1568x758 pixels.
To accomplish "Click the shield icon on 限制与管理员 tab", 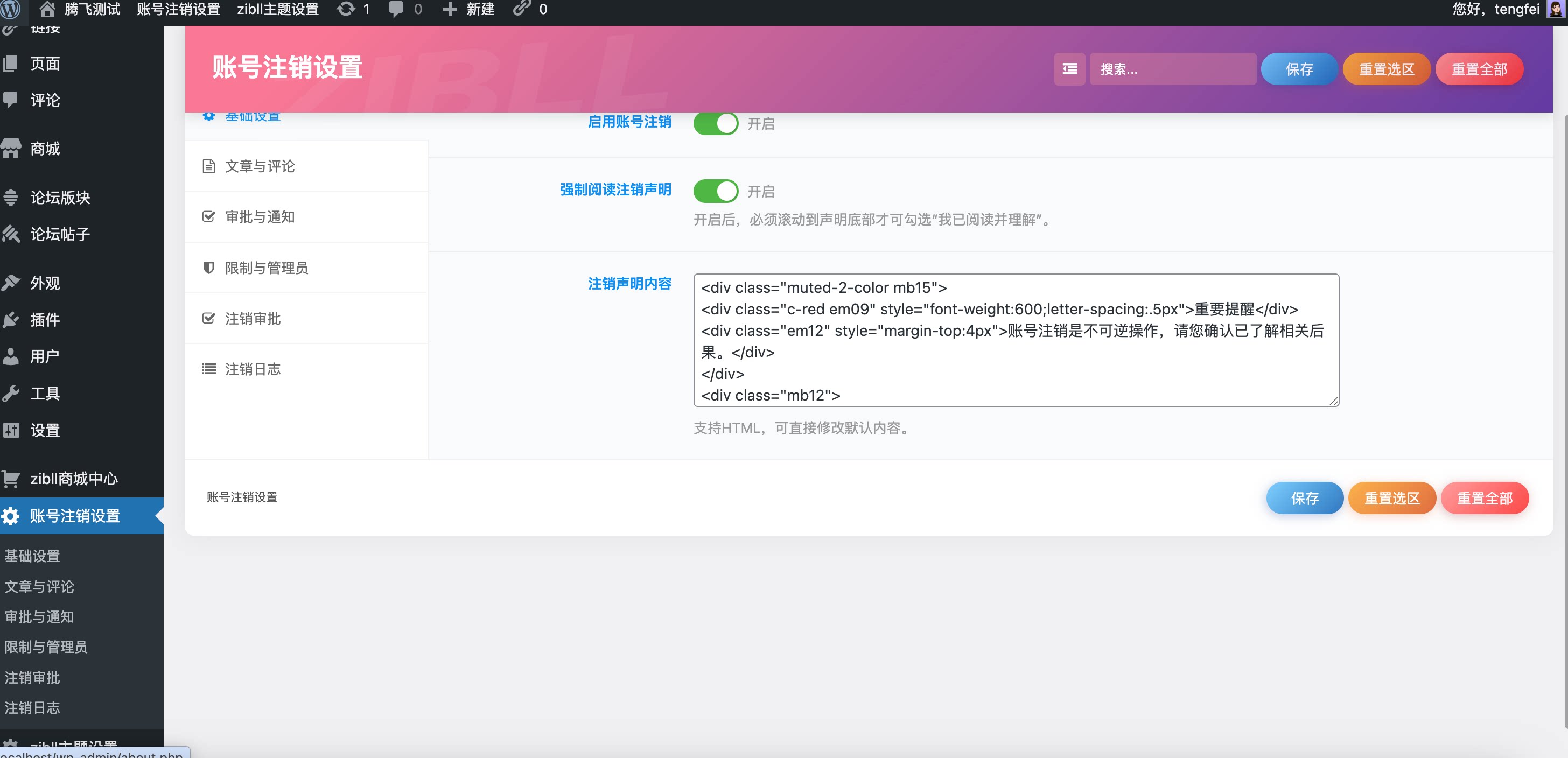I will pyautogui.click(x=208, y=268).
